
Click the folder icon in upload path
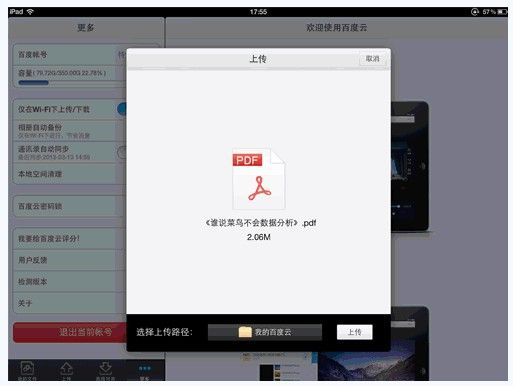pos(245,332)
